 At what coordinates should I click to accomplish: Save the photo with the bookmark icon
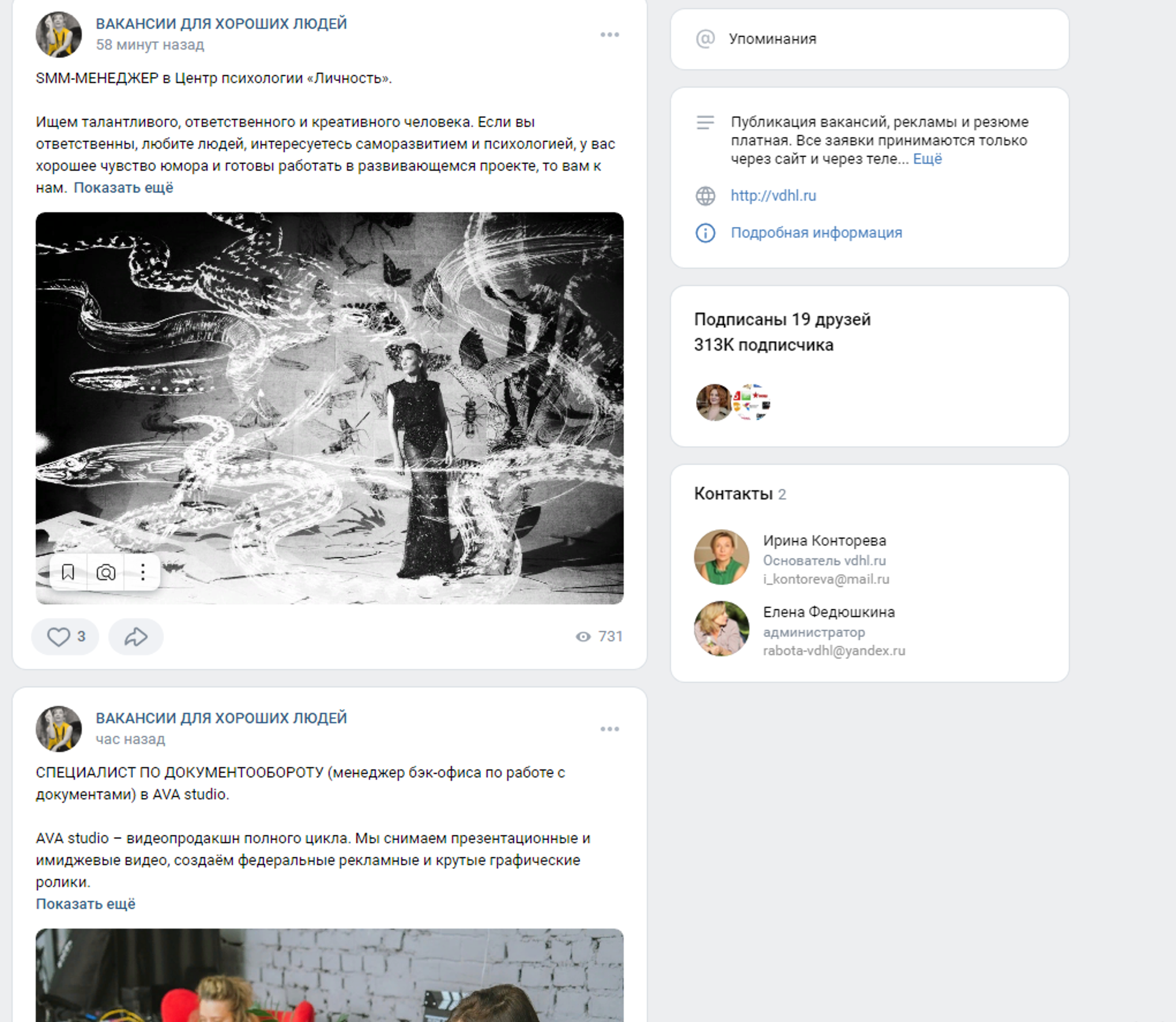pos(68,572)
